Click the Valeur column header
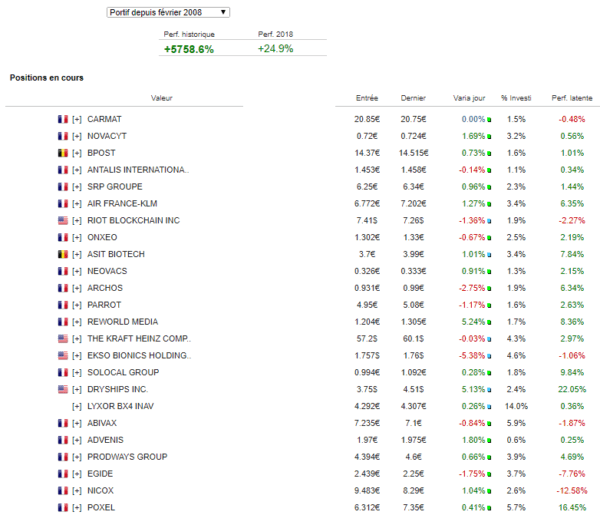600x515 pixels. point(161,98)
